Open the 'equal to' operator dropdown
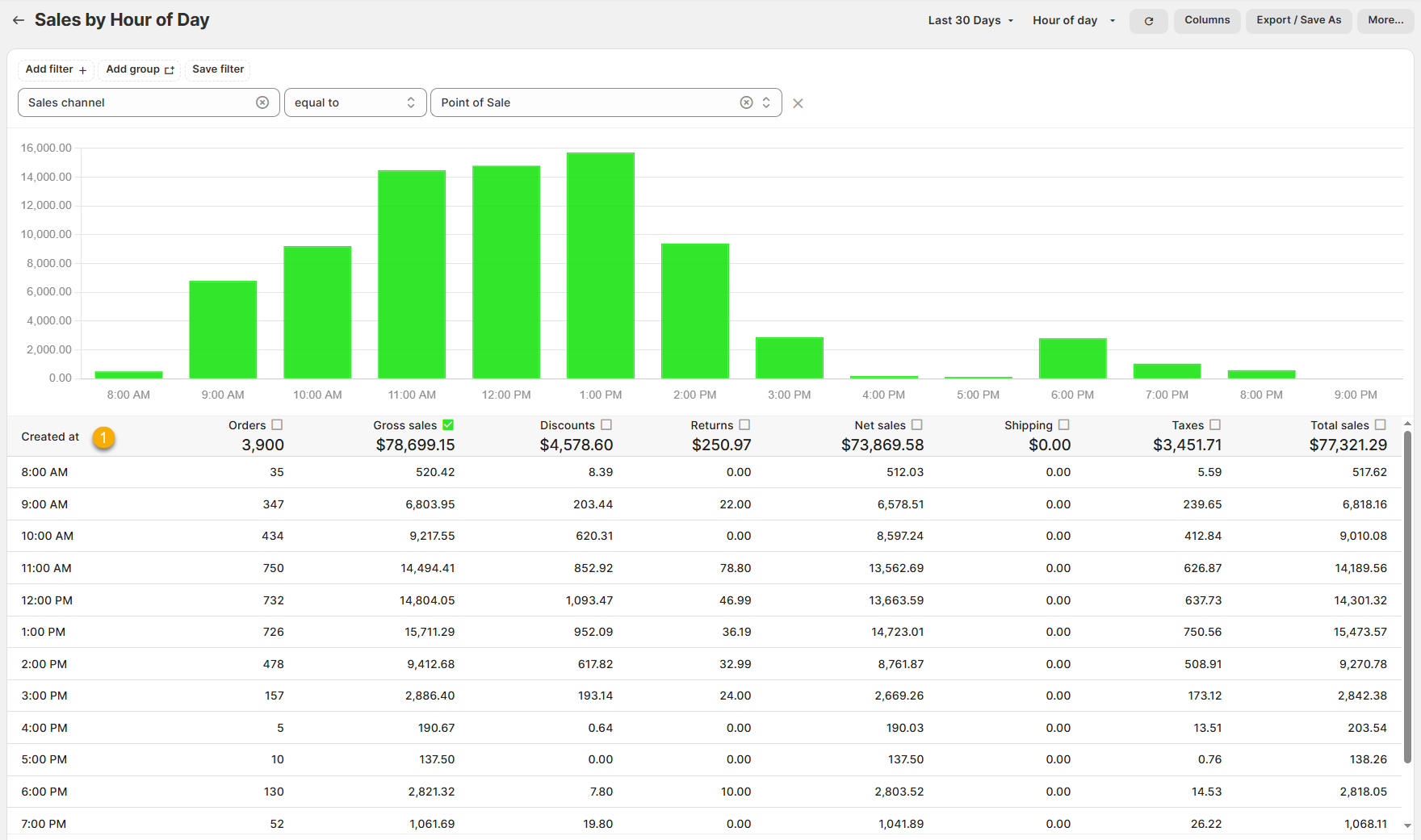The image size is (1421, 840). tap(354, 102)
